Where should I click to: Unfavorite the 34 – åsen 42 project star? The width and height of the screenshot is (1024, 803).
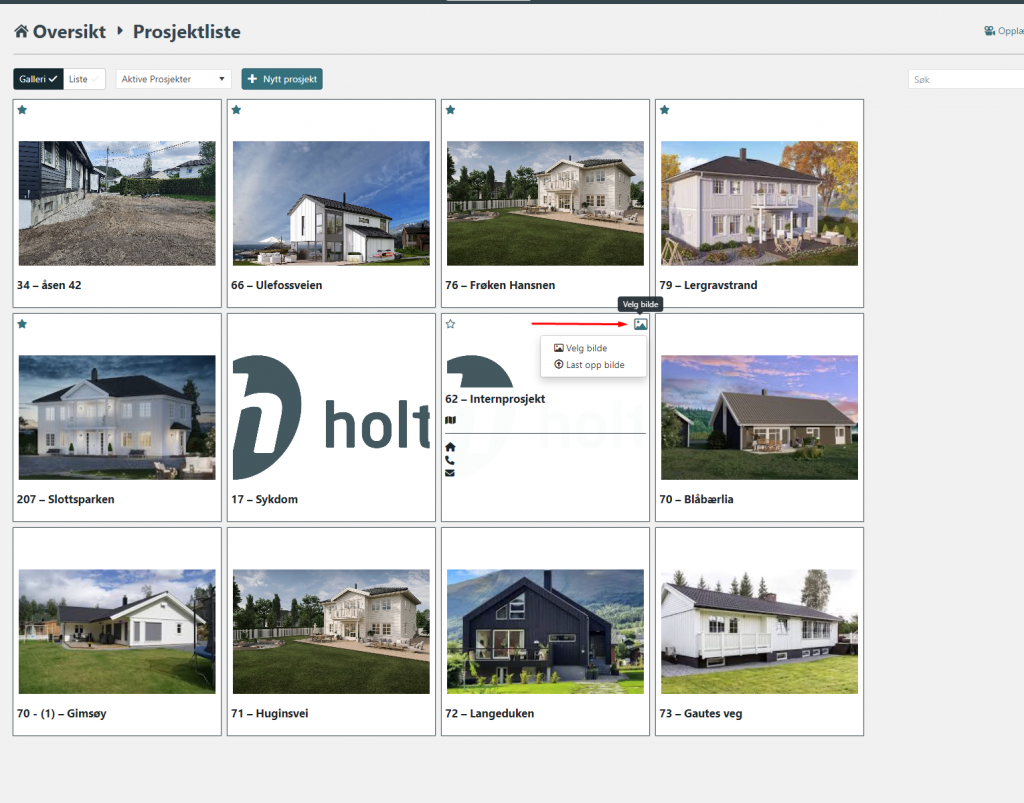(22, 110)
